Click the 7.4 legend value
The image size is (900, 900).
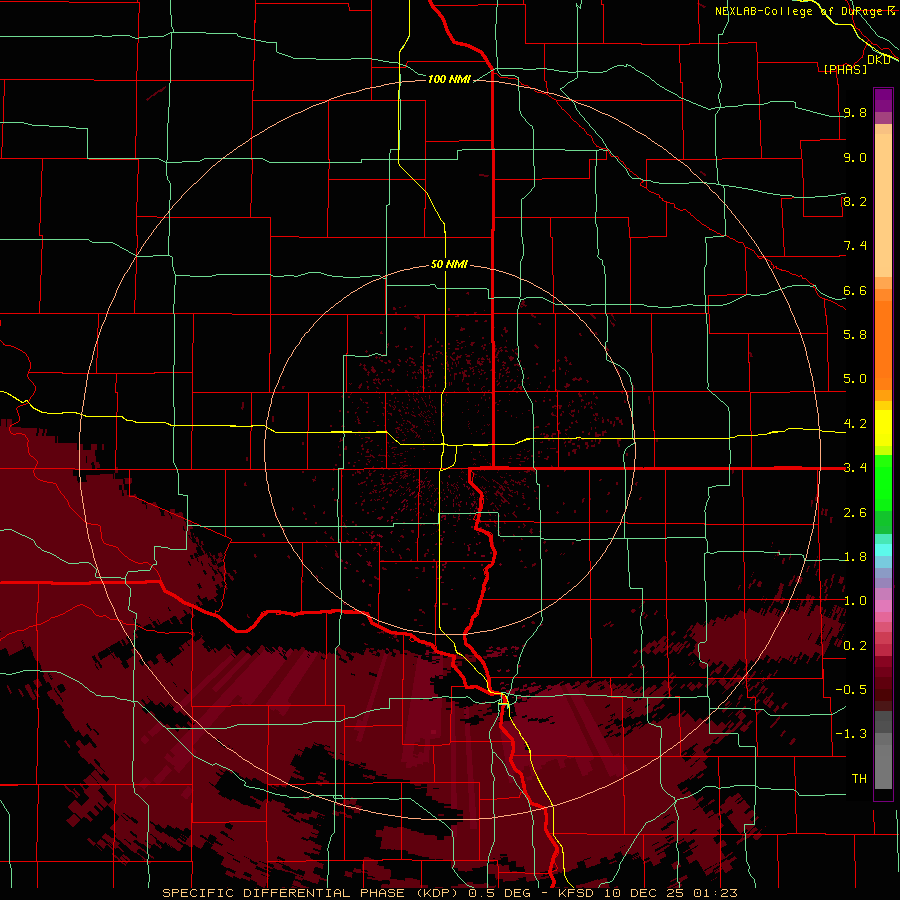pyautogui.click(x=855, y=246)
